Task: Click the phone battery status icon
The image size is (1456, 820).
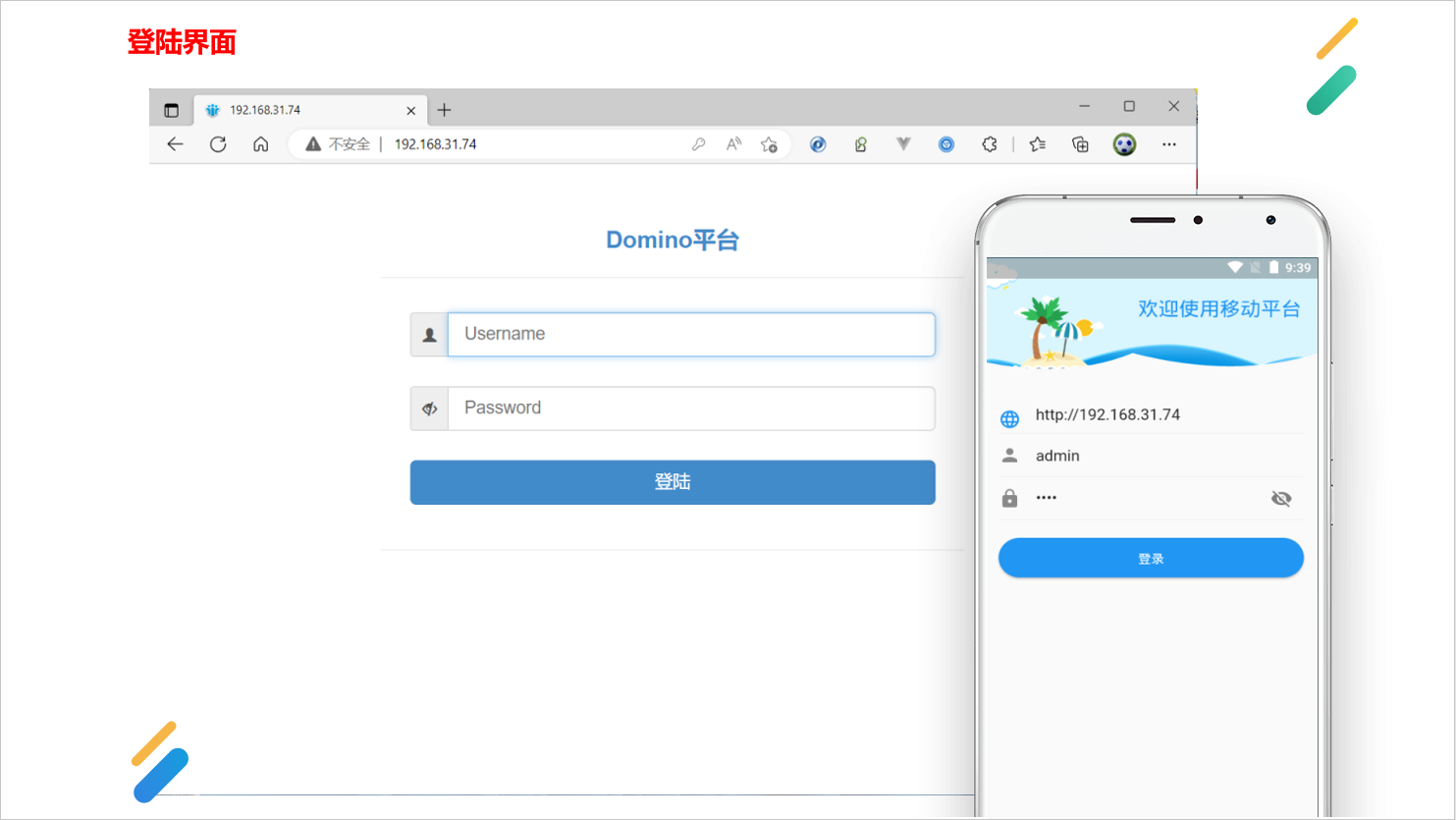Action: coord(1274,267)
